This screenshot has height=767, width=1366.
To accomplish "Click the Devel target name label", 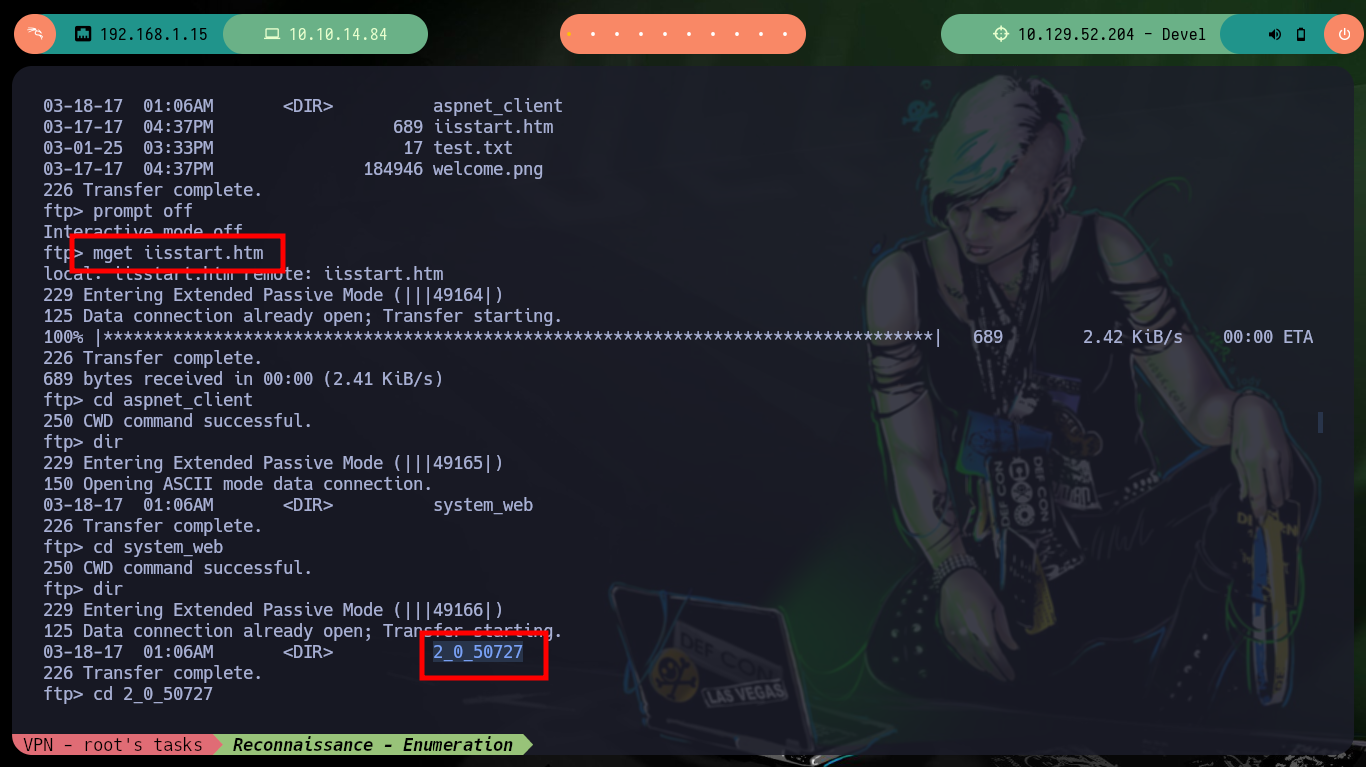I will 1184,34.
